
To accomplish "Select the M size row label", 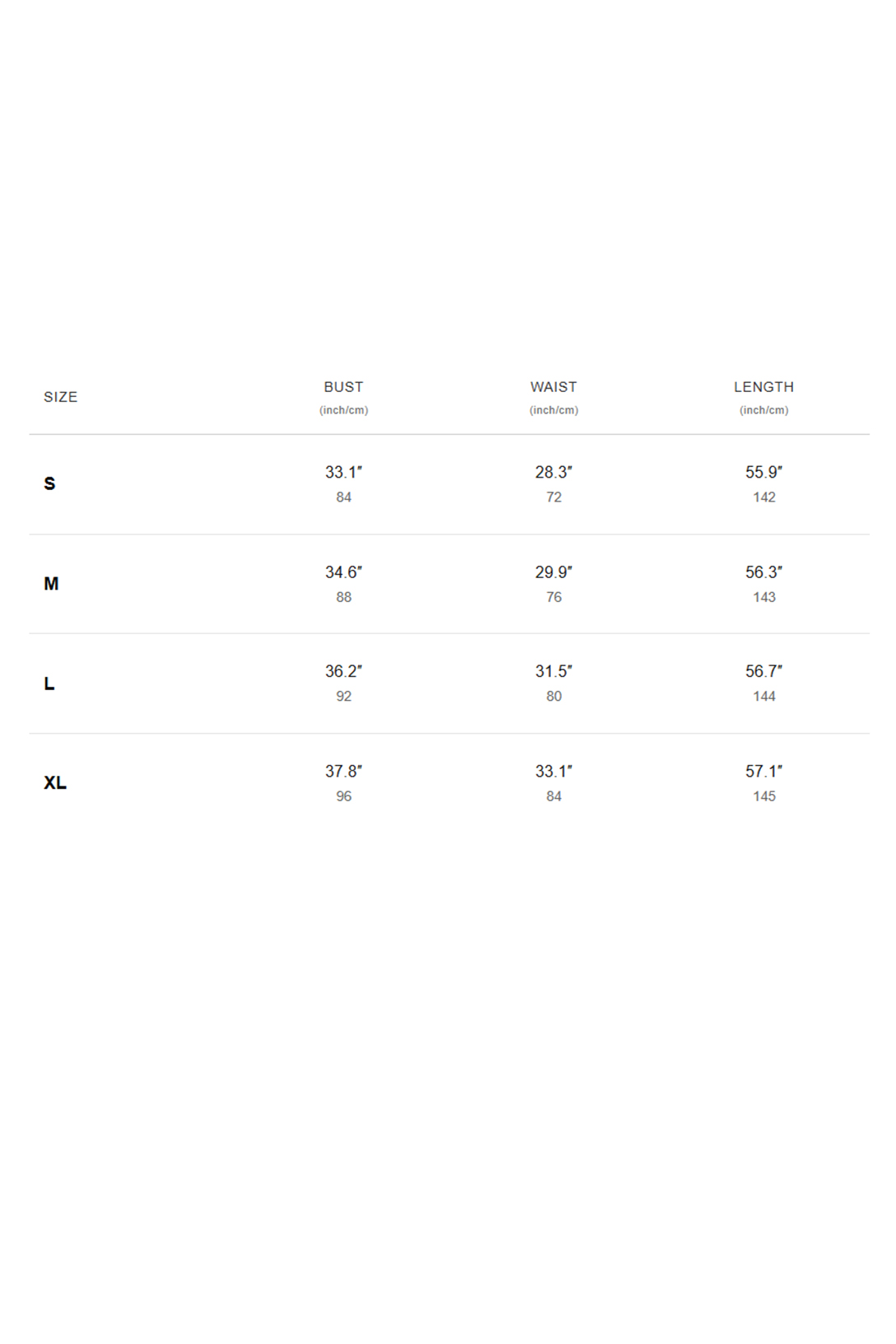I will tap(51, 584).
